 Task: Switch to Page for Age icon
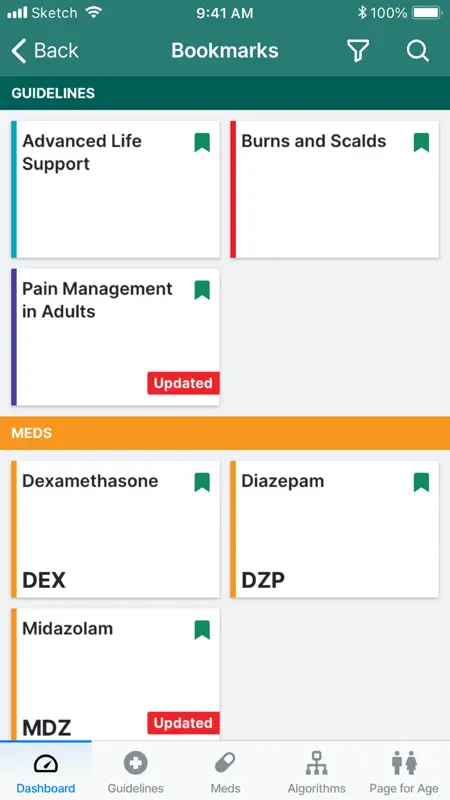[x=404, y=763]
